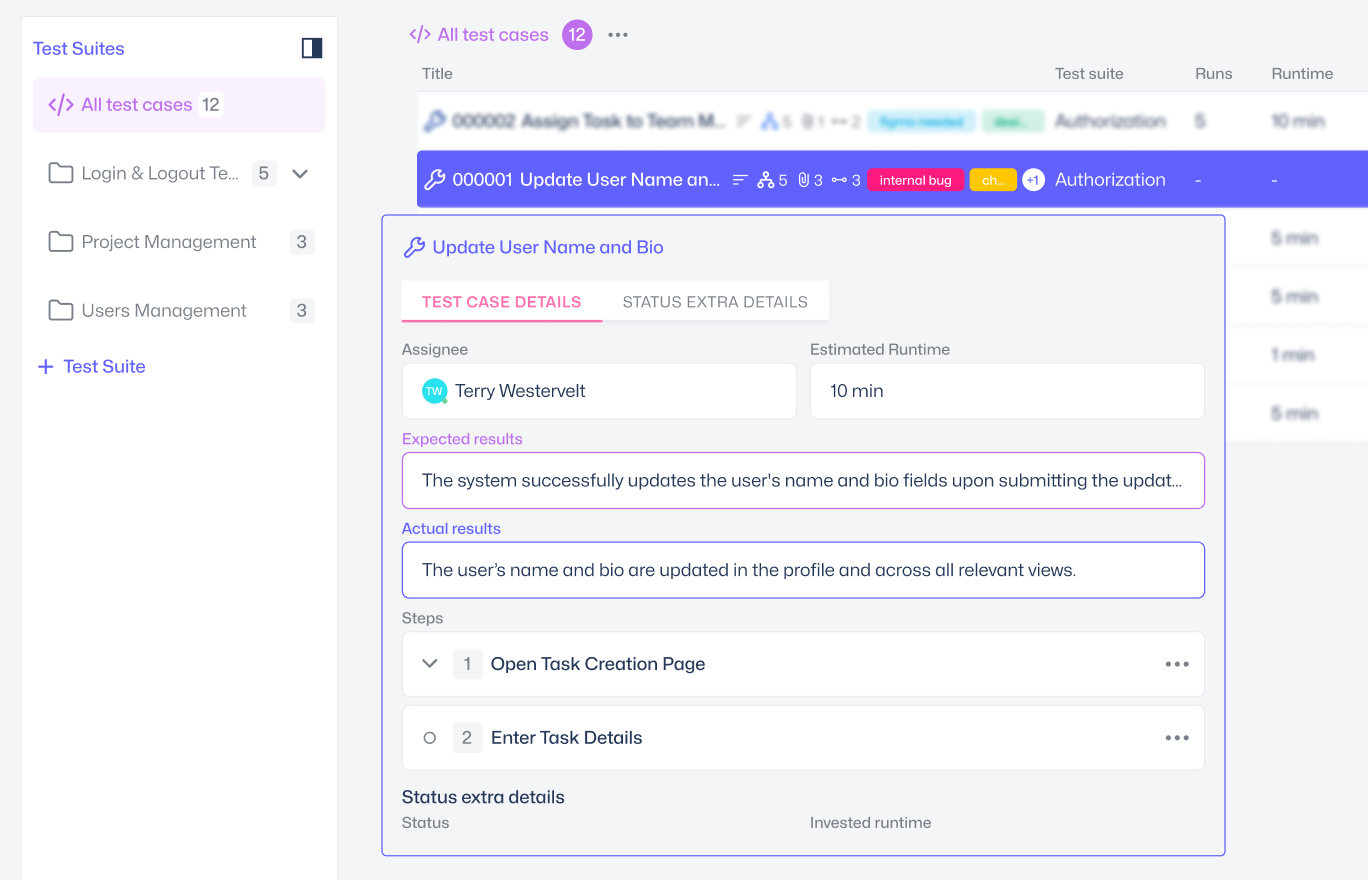Click the attachment paperclip icon in the 000001 row
Screen dimensions: 1368x880
tap(803, 180)
